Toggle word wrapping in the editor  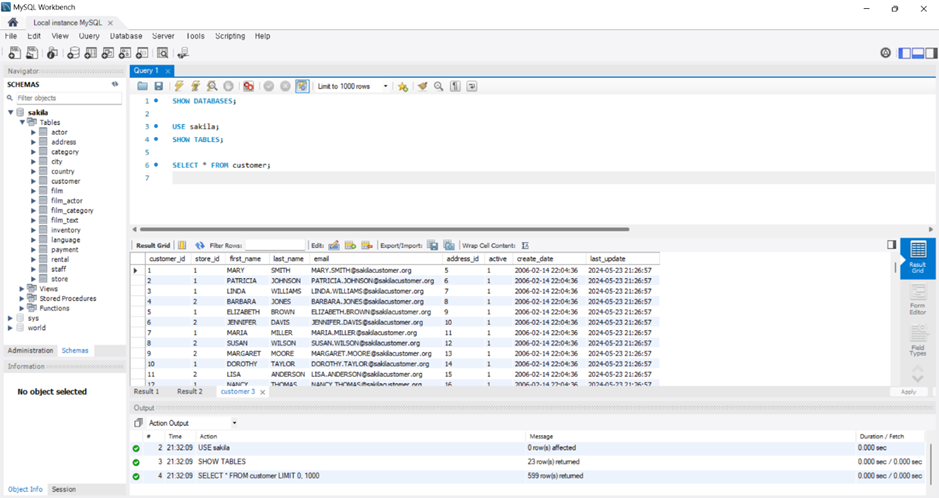point(472,86)
